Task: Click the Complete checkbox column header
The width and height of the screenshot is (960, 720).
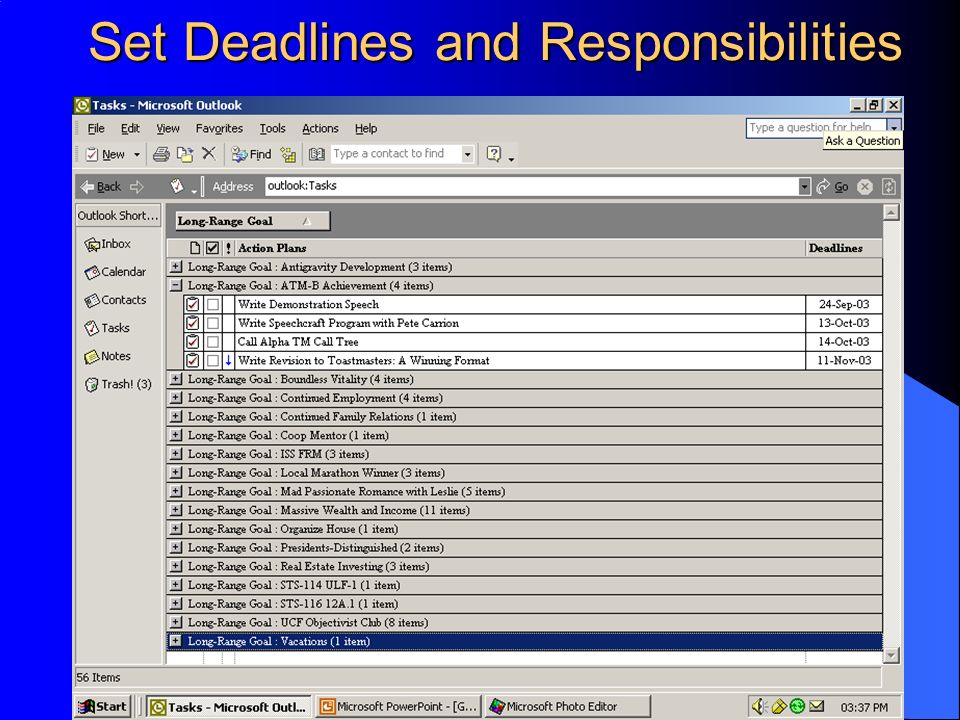Action: (x=212, y=248)
